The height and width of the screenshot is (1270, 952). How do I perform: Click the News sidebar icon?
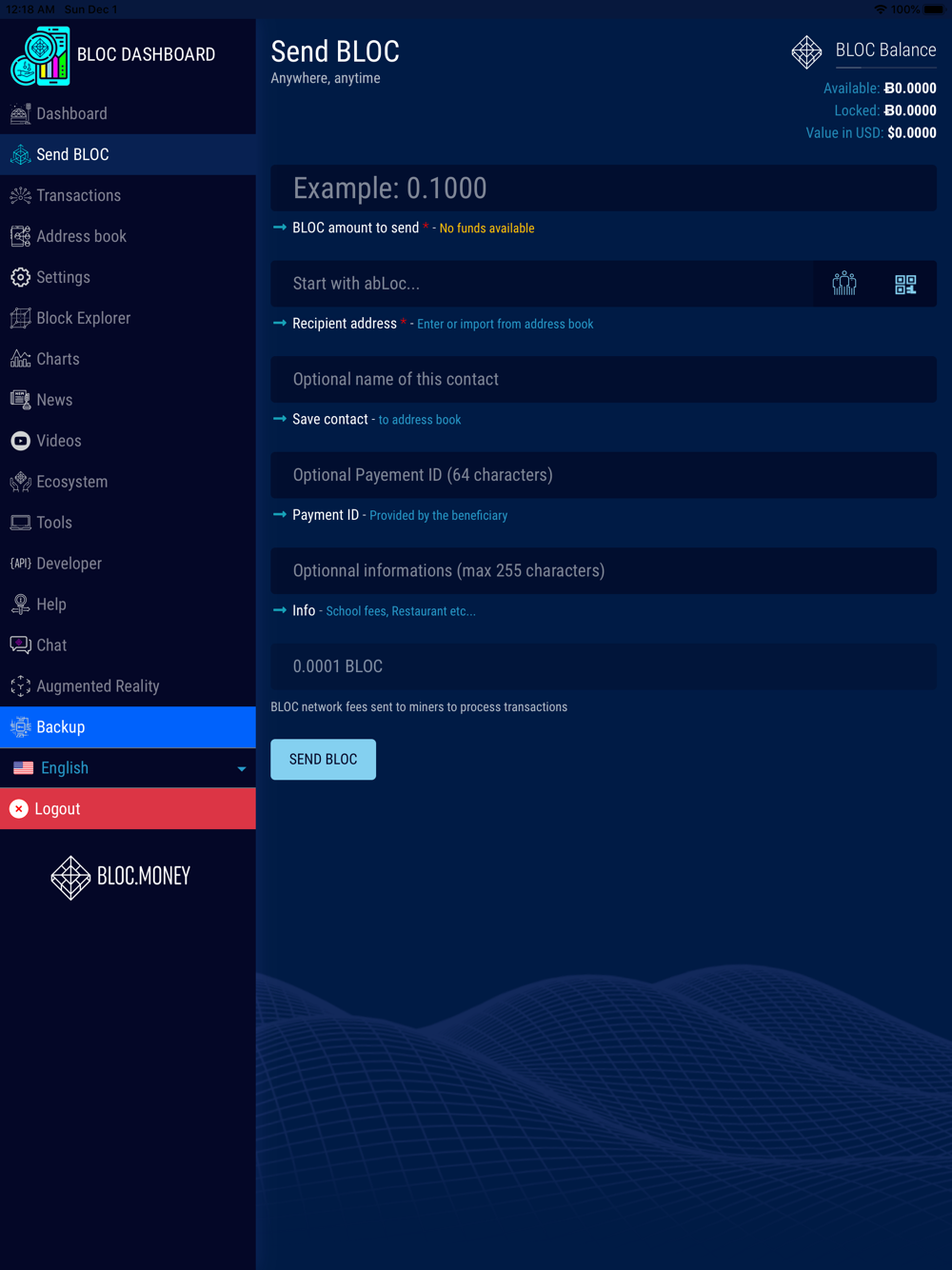coord(20,401)
